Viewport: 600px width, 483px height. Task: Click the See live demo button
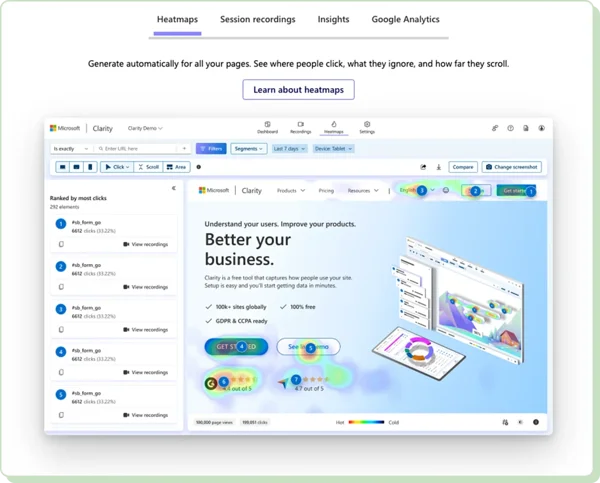(308, 346)
